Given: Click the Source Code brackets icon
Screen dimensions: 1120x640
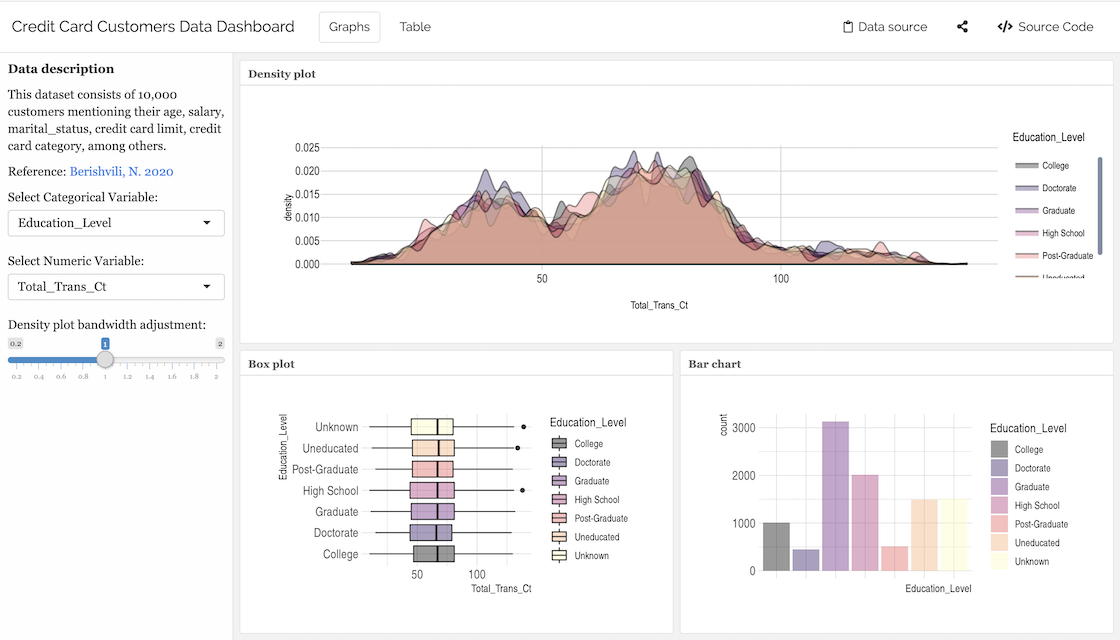Looking at the screenshot, I should coord(1005,27).
